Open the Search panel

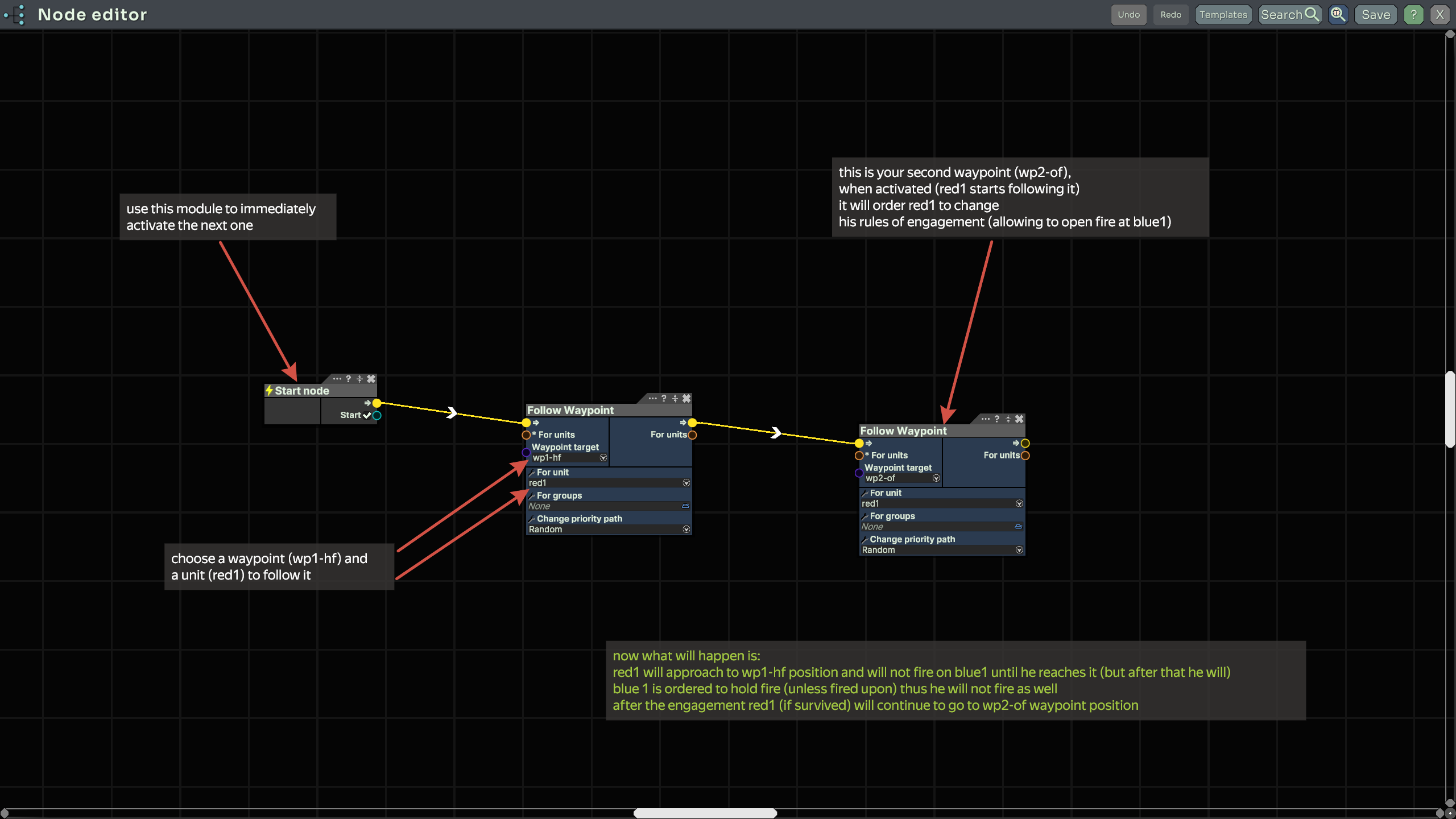tap(1289, 15)
